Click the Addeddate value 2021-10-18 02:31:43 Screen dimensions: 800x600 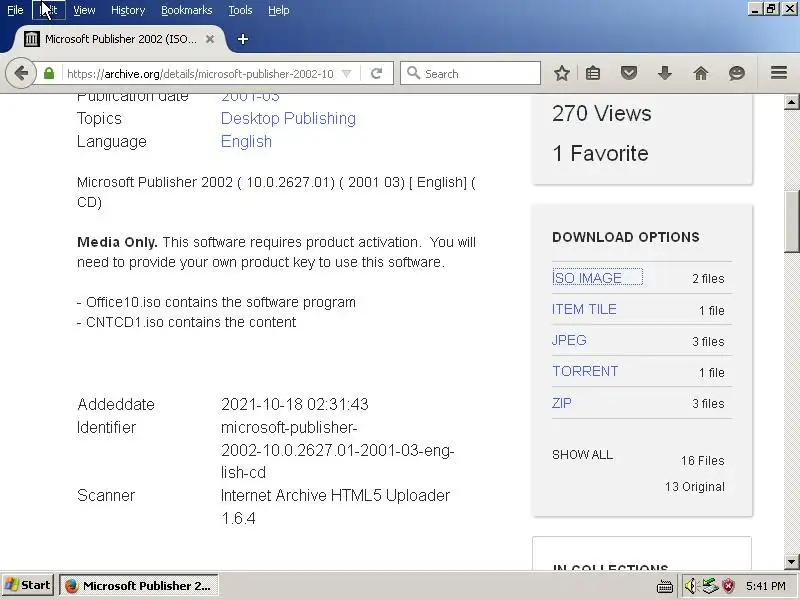[295, 404]
